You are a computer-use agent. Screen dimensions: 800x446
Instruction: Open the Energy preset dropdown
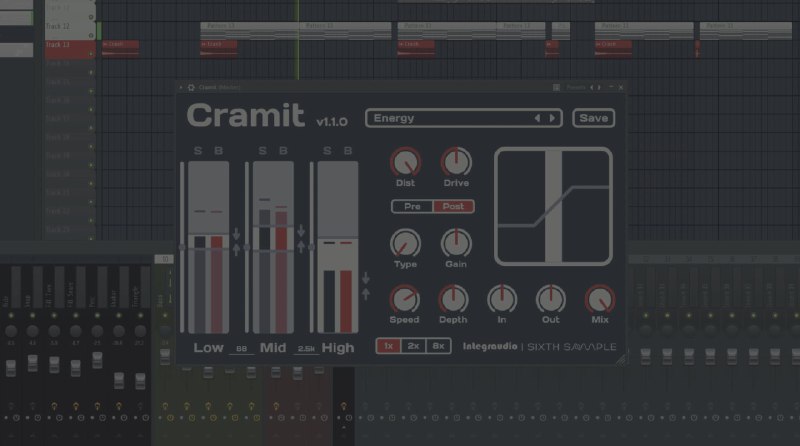pyautogui.click(x=464, y=118)
